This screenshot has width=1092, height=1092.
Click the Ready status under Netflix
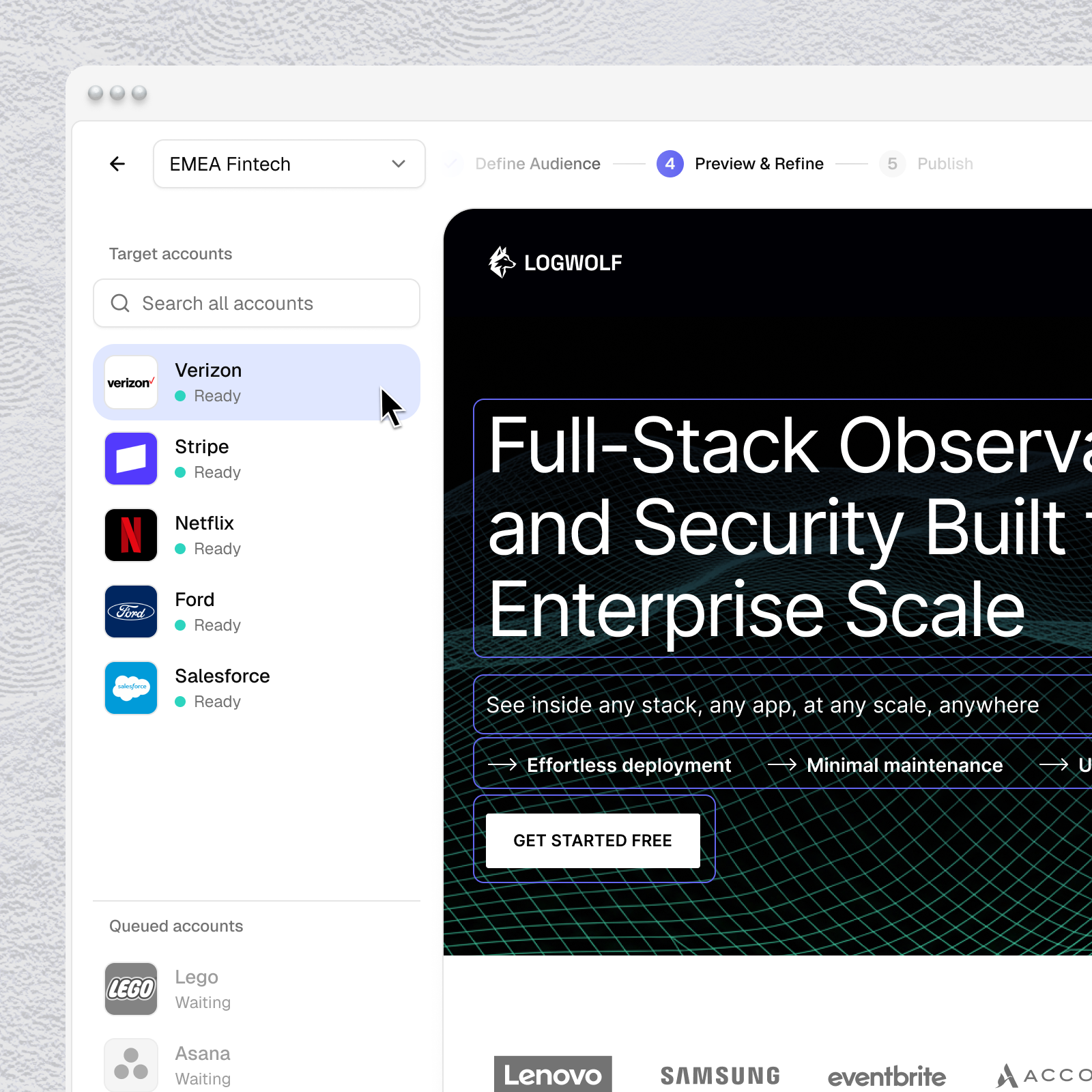pyautogui.click(x=217, y=549)
